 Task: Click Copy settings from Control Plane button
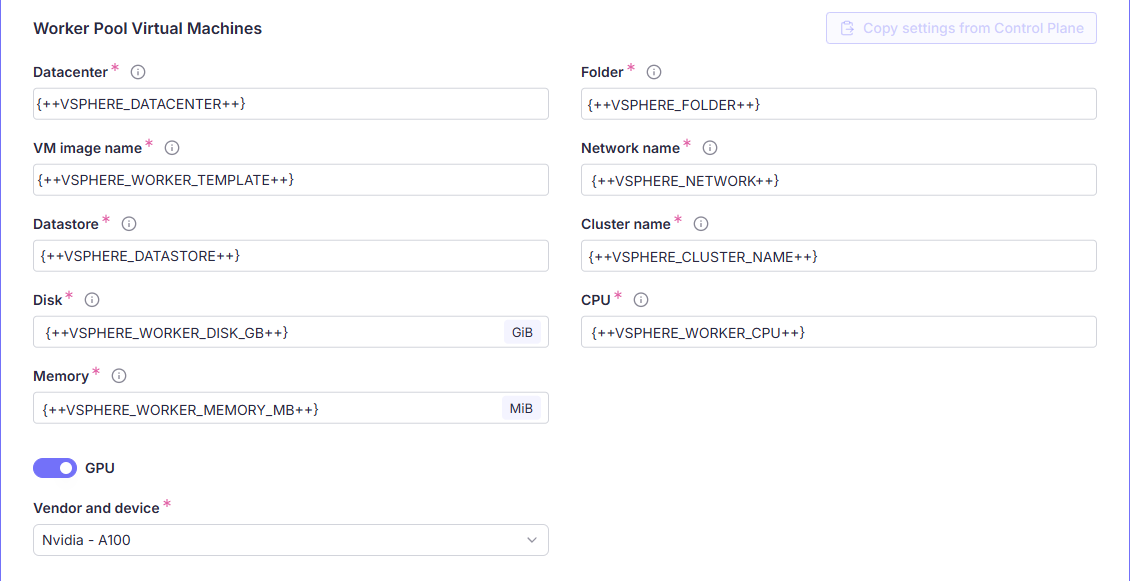961,28
